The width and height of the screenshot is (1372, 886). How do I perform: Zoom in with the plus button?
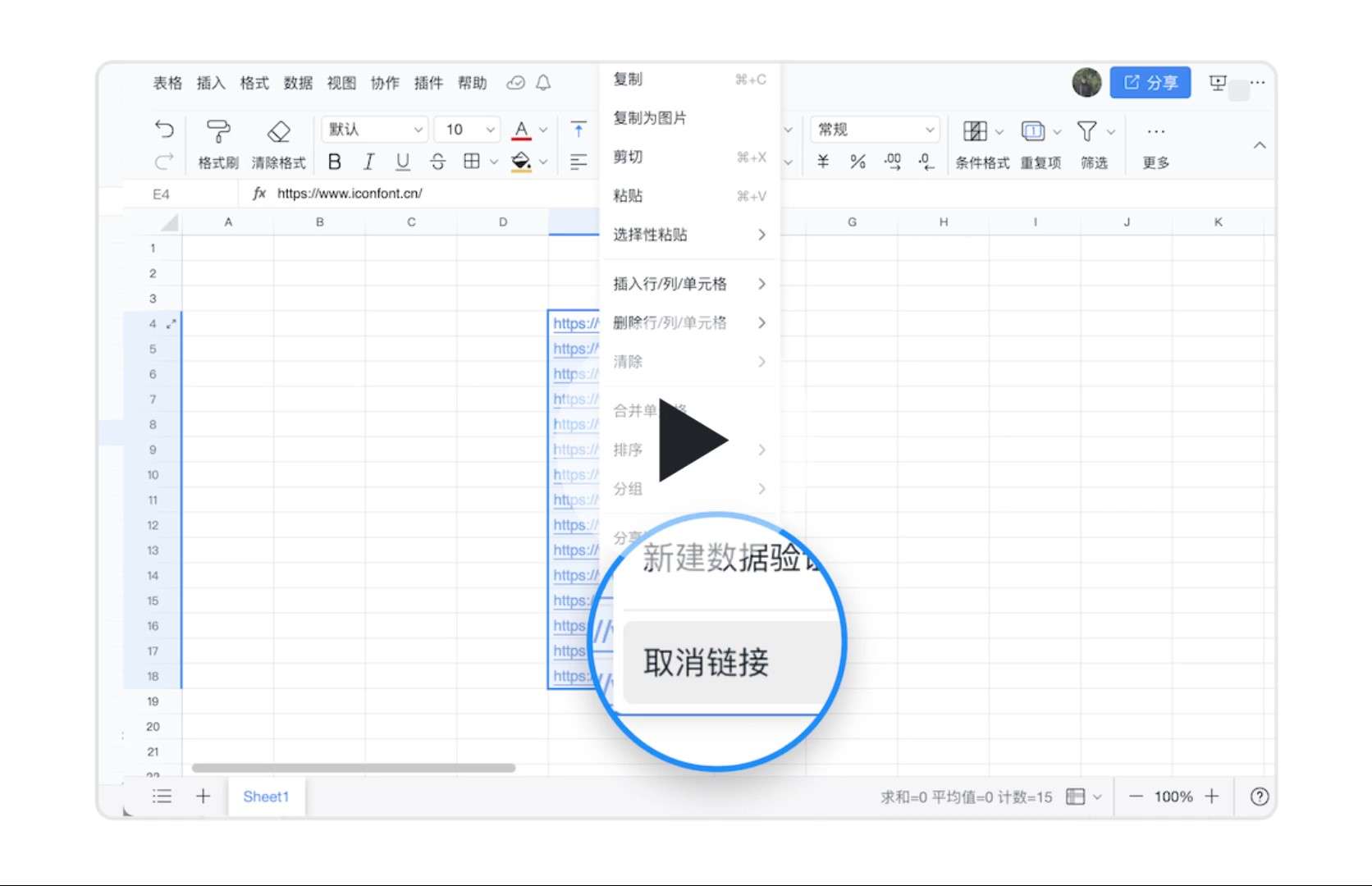[1212, 797]
